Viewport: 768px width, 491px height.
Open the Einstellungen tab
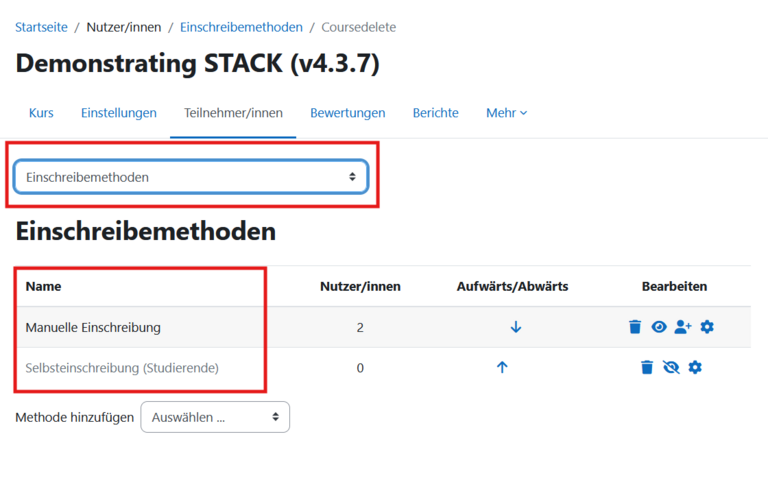[x=119, y=113]
